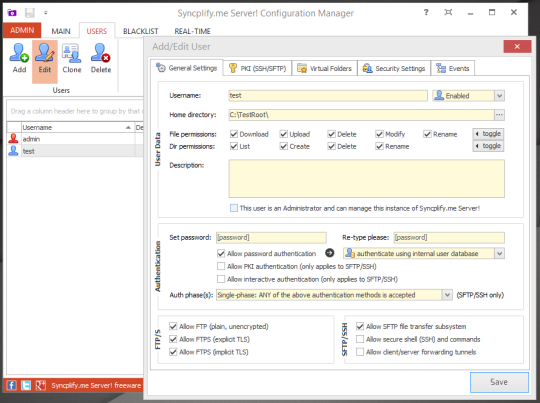Open the REAL-TIME ribbon tab
540x403 pixels.
click(192, 31)
